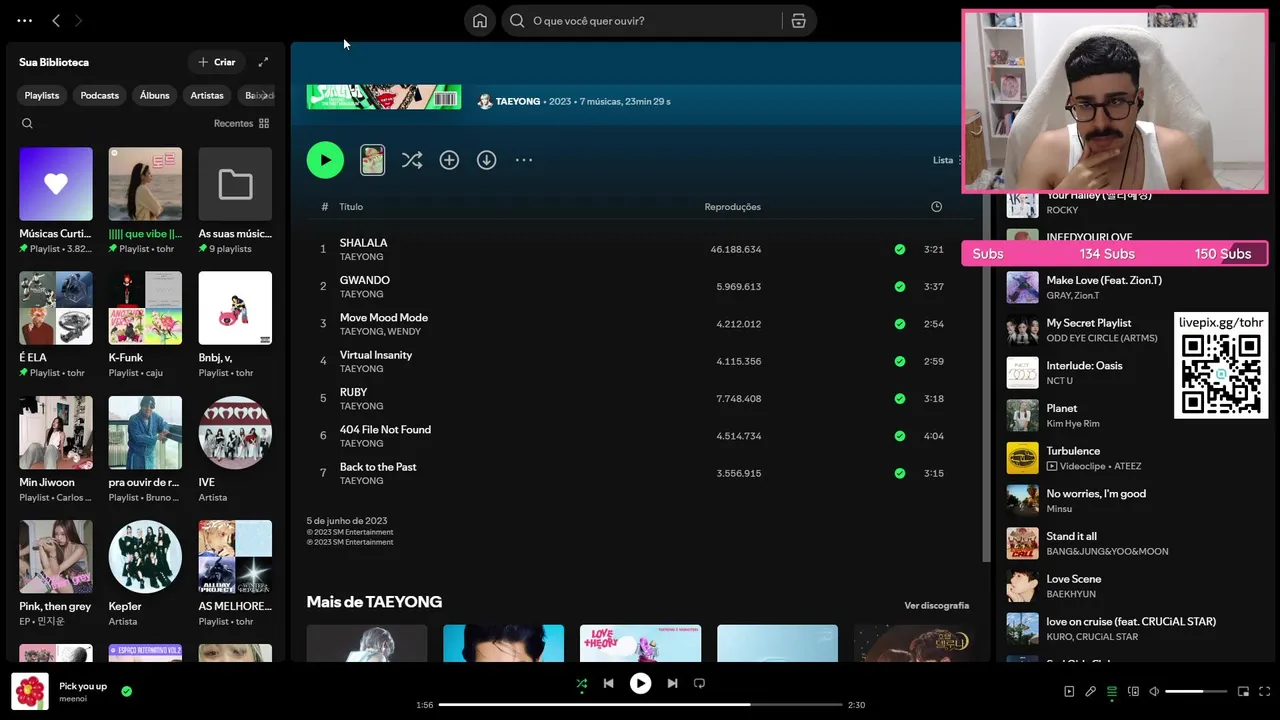
Task: Open the WENDY artist link on Move Mood Mode
Action: tap(404, 332)
